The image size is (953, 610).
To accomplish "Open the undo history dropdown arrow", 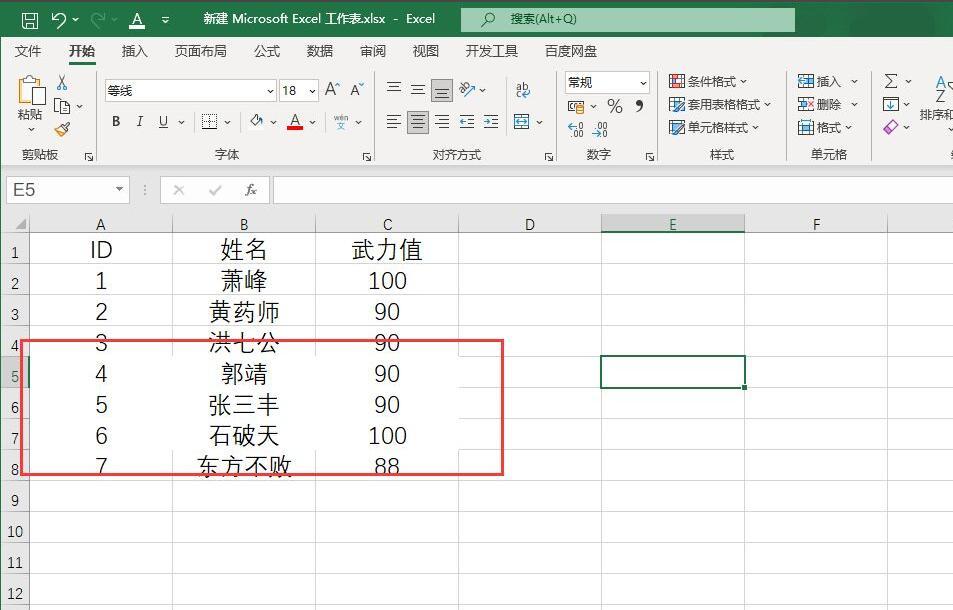I will click(75, 20).
